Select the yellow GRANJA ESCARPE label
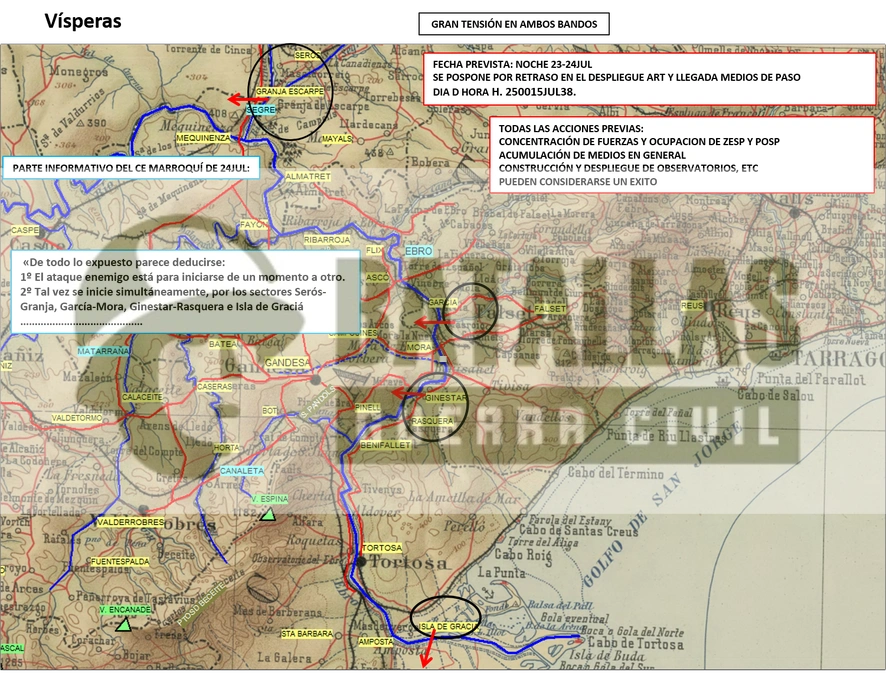This screenshot has height=682, width=886. click(290, 92)
